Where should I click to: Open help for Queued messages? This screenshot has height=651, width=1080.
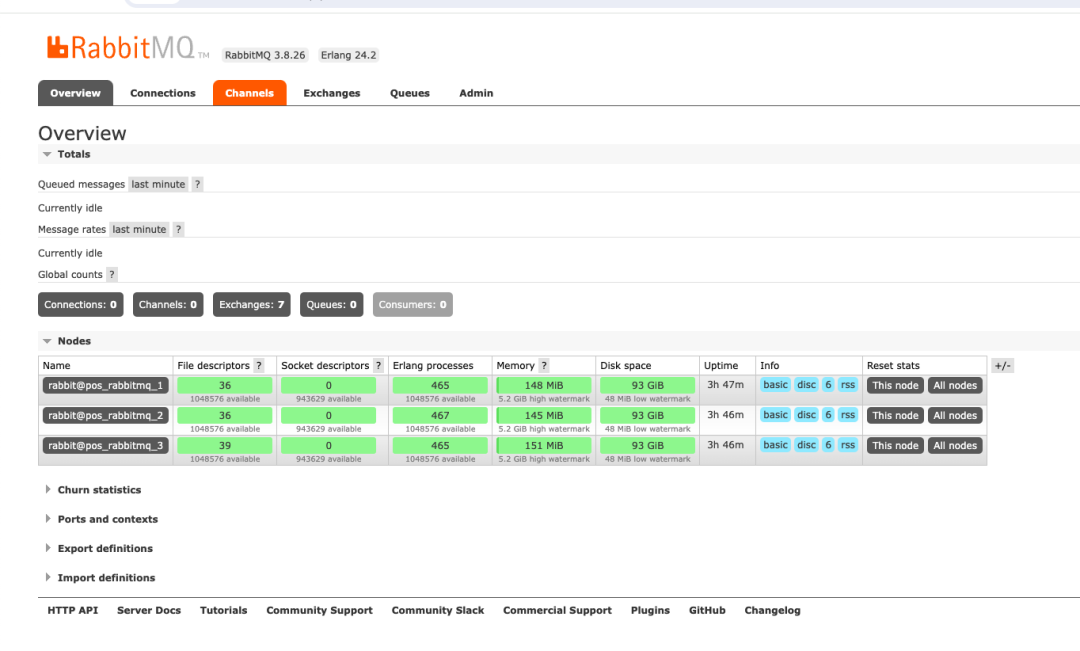197,184
